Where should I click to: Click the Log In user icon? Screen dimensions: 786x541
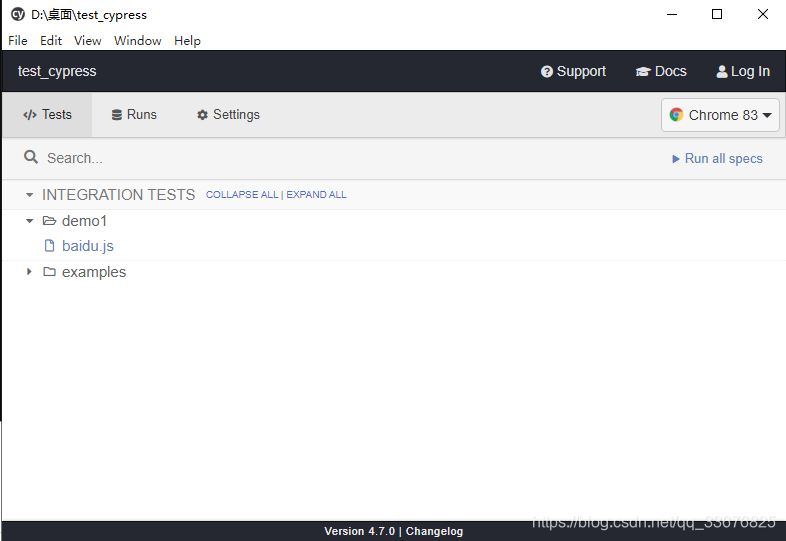pos(722,72)
